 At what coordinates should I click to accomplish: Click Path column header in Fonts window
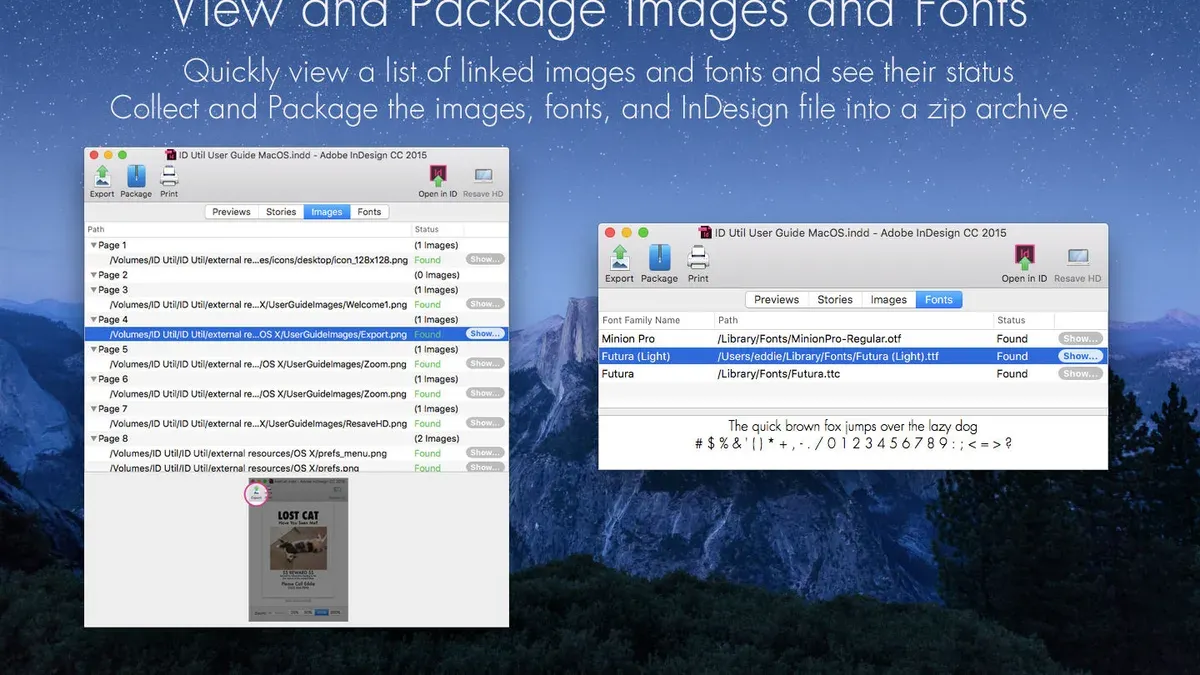[x=852, y=320]
